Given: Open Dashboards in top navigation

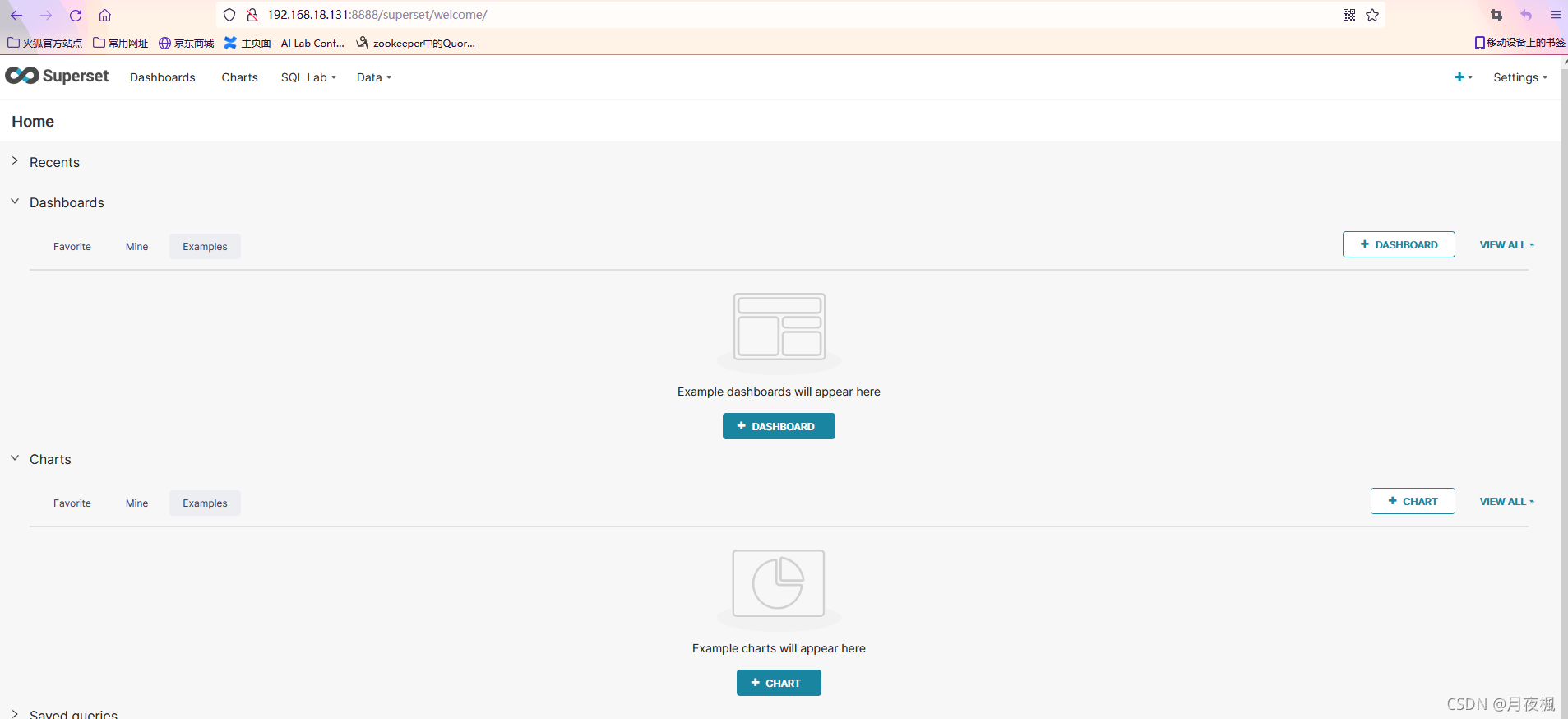Looking at the screenshot, I should click(x=163, y=77).
